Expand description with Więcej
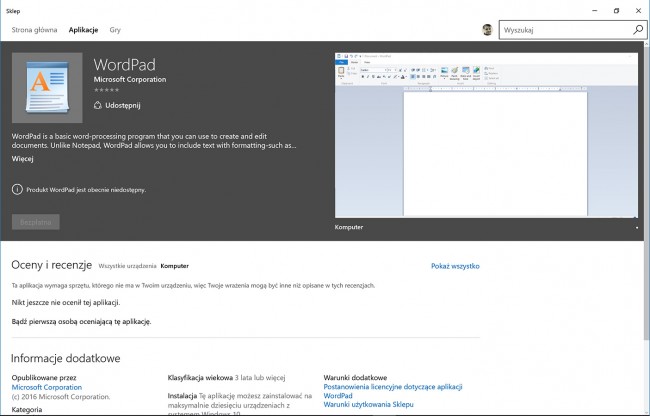Screen dimensions: 650x416 click(x=22, y=159)
